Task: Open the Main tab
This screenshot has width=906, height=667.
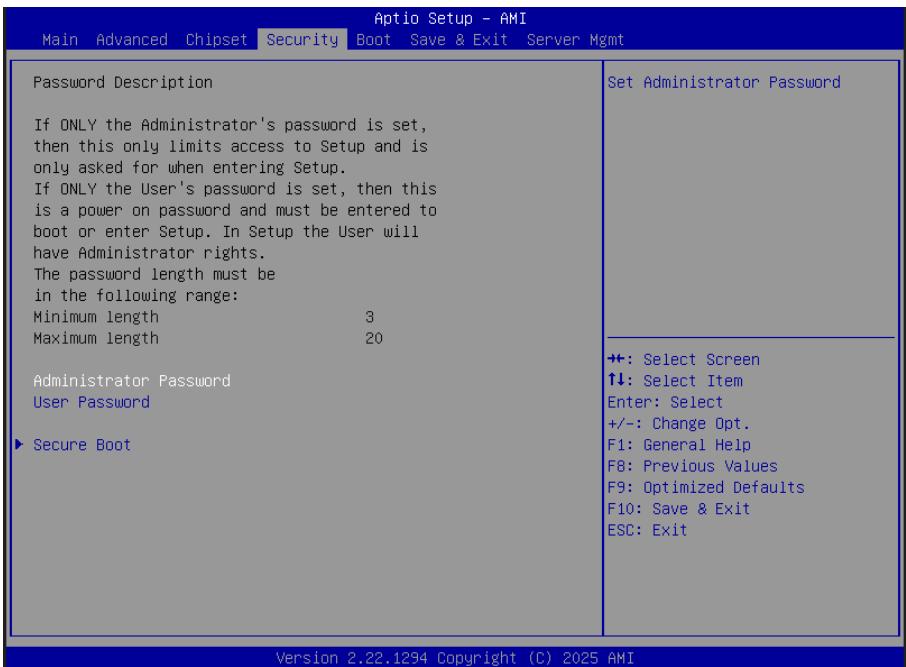Action: click(60, 40)
